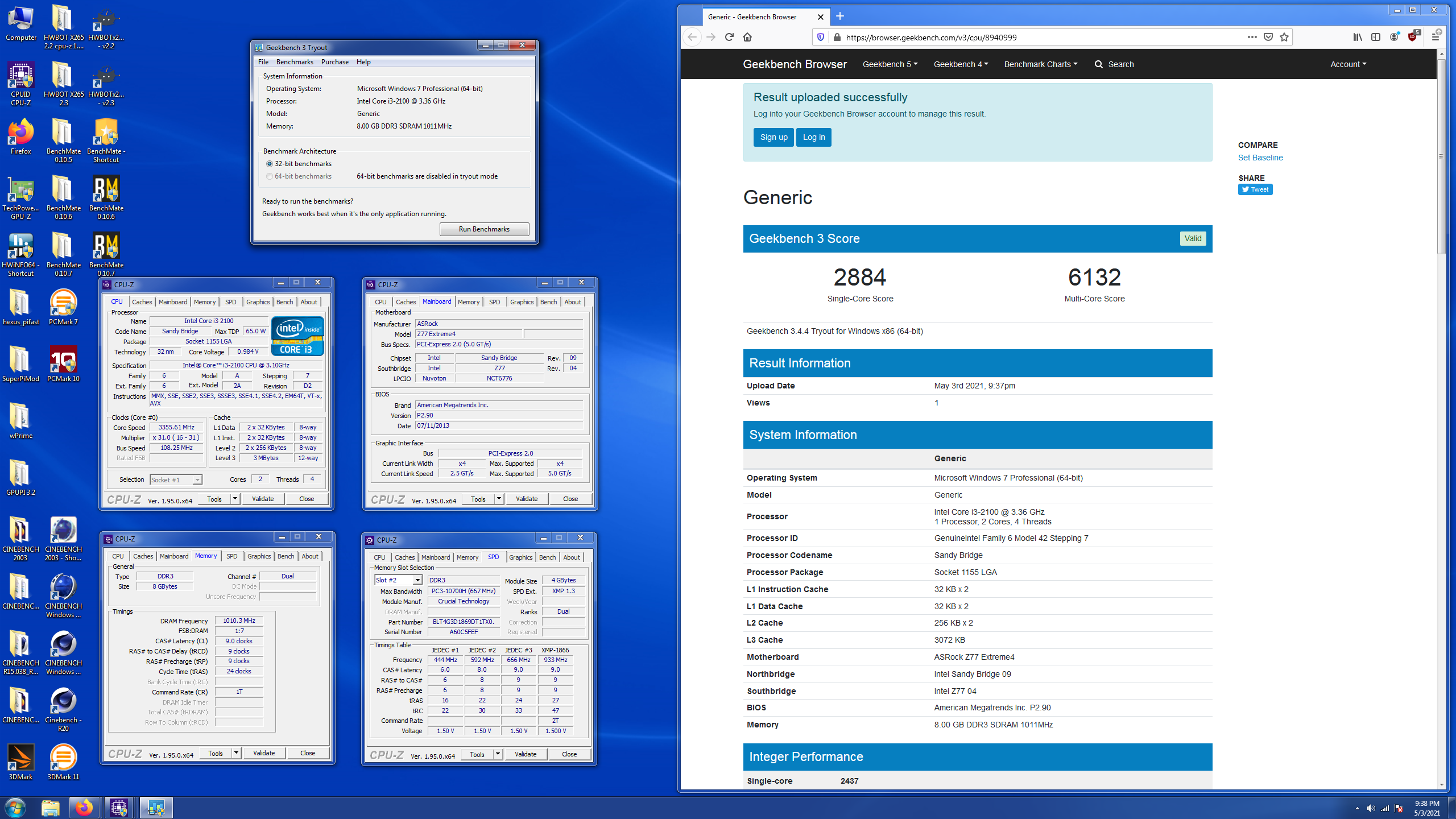Screen dimensions: 1456x819
Task: Click Log in button
Action: [814, 137]
